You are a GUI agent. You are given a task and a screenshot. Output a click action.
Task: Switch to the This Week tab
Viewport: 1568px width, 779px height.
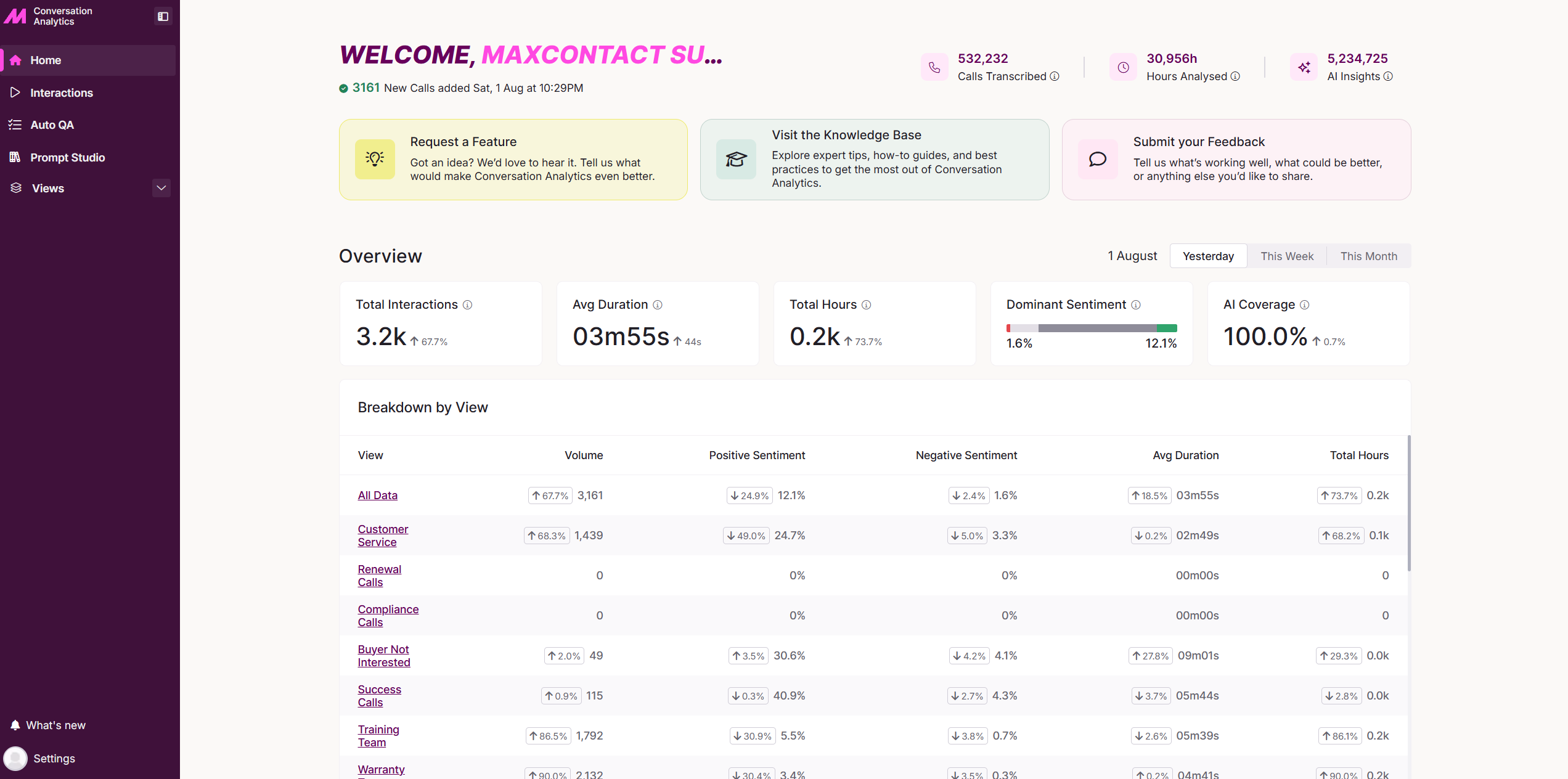(x=1287, y=256)
